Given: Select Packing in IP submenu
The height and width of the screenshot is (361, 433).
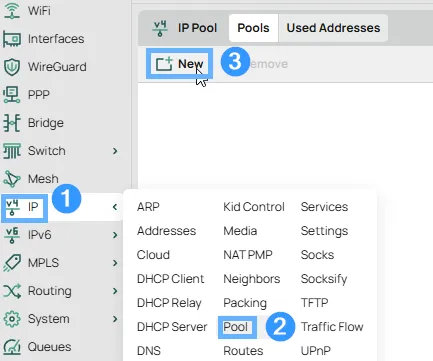Looking at the screenshot, I should point(245,303).
